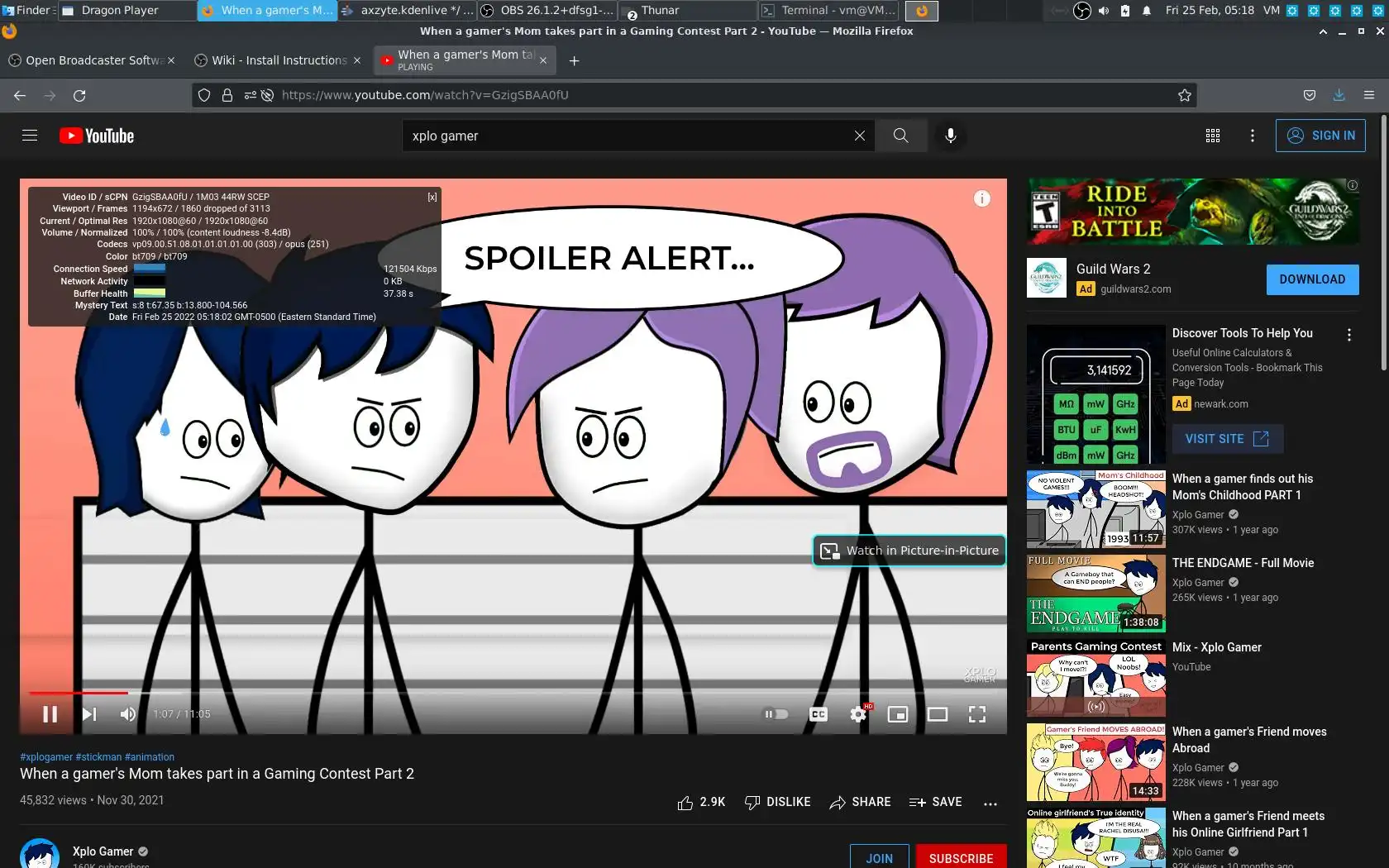Switch to OBS window in taskbar
The width and height of the screenshot is (1389, 868).
click(x=547, y=10)
